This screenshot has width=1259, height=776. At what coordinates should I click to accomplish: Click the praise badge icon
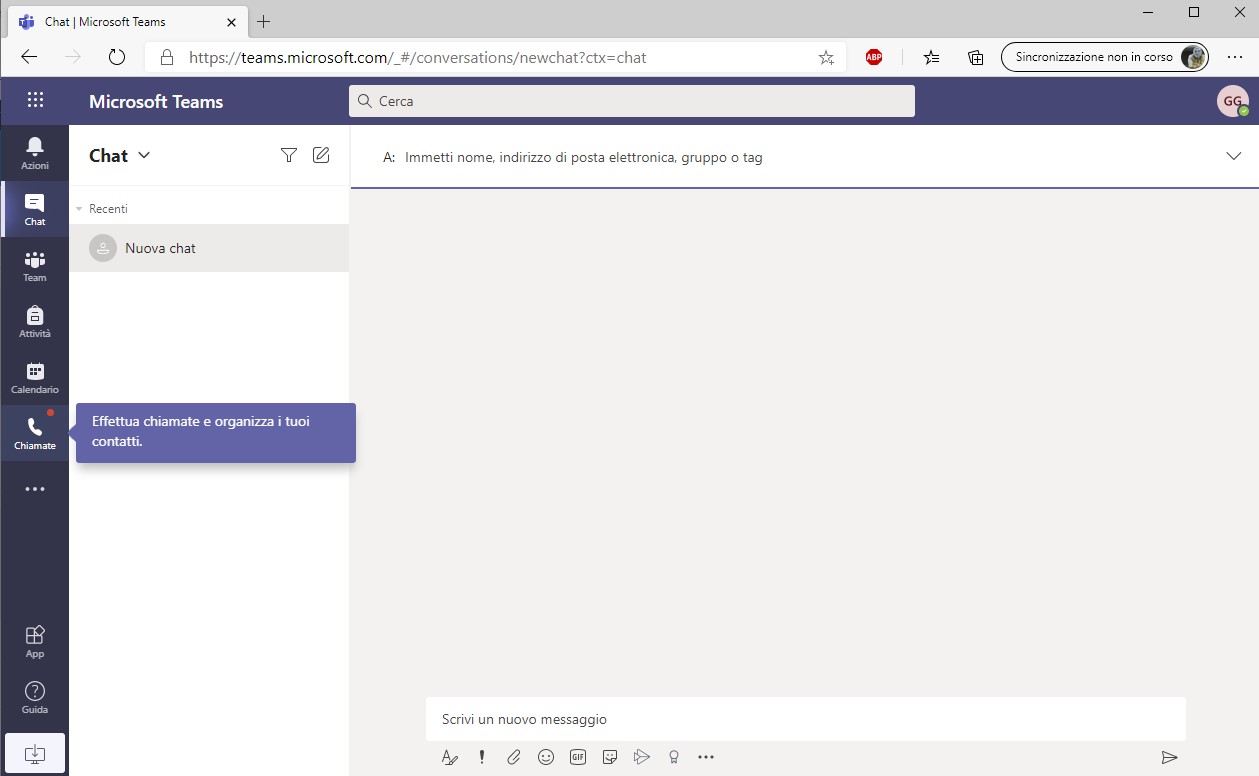click(x=674, y=757)
